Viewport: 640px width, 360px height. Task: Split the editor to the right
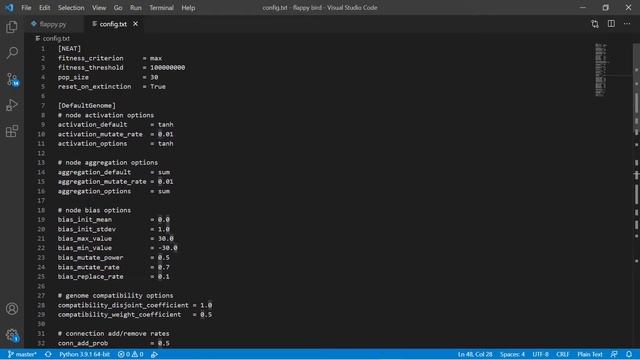point(611,24)
